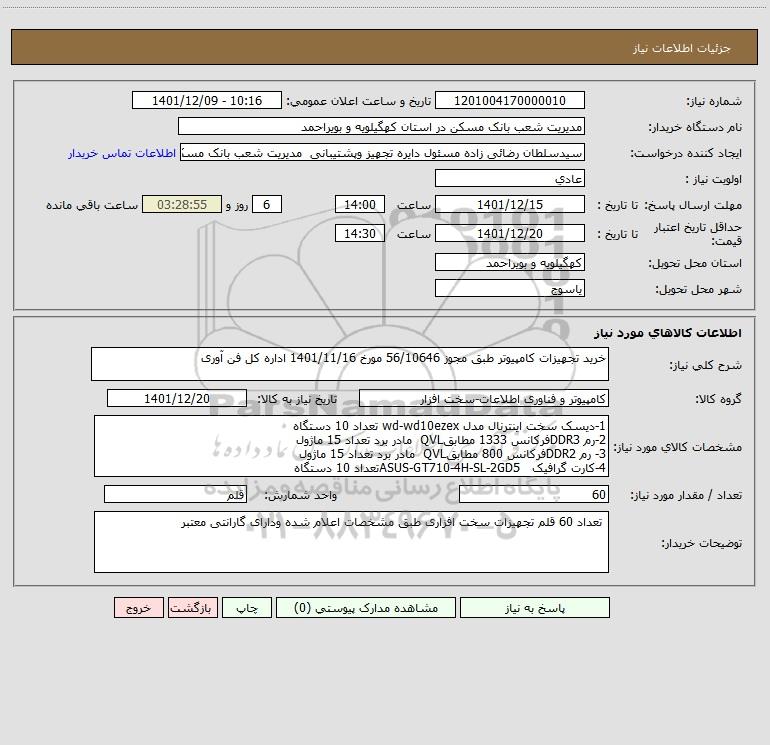This screenshot has width=770, height=745.
Task: Click the شرح کلی نیاز text area
Action: coord(350,364)
